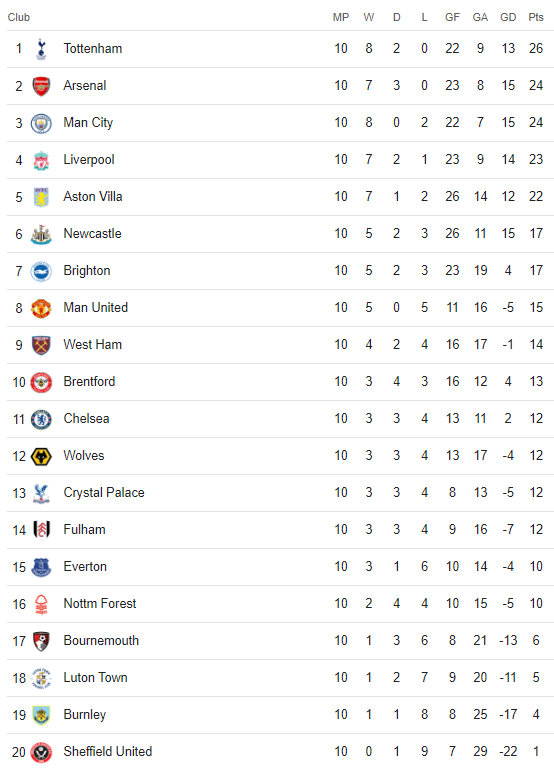
Task: Select the Luton Town row name
Action: (95, 678)
